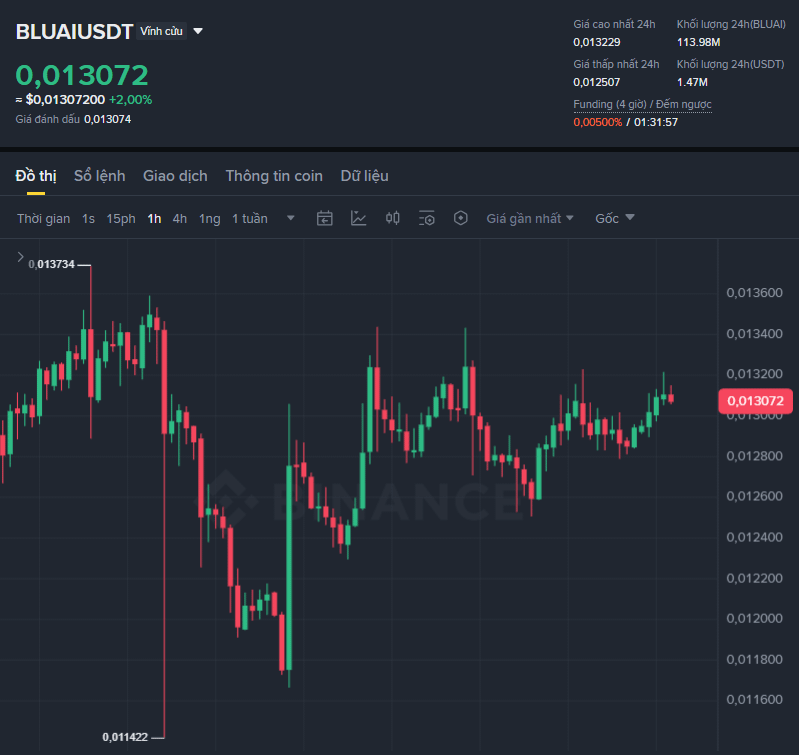This screenshot has width=799, height=755.
Task: Click the 0,012000 price axis label
Action: coord(754,618)
